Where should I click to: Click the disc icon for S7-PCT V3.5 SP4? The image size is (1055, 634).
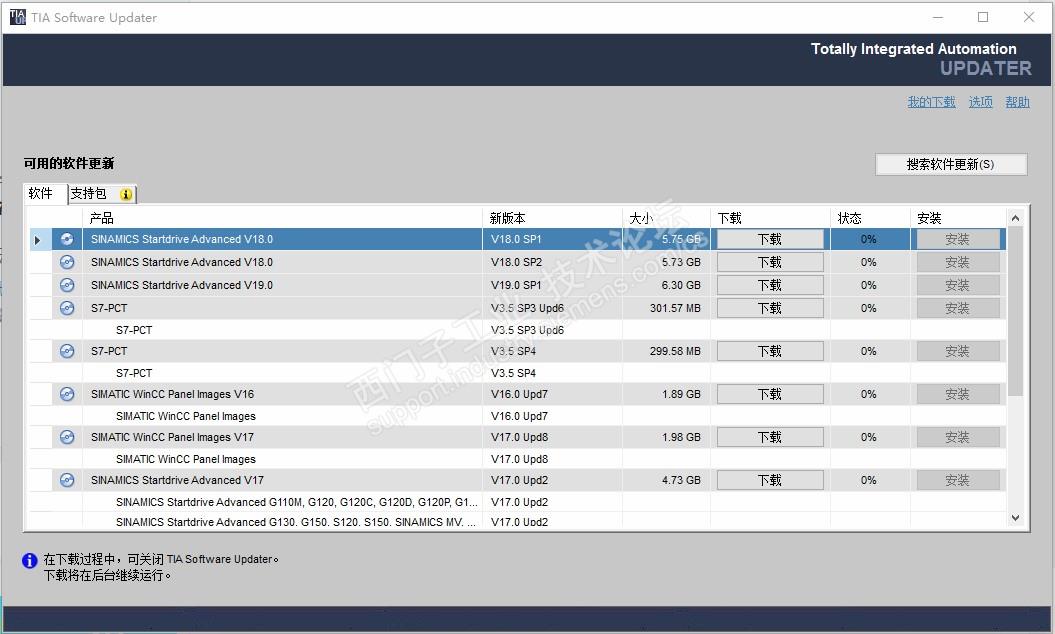click(x=67, y=351)
